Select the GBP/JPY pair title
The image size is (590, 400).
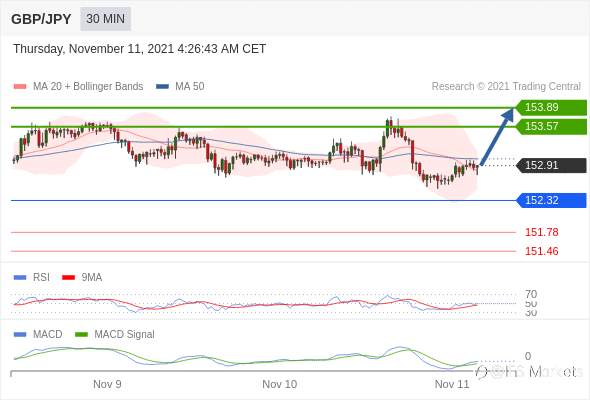(x=41, y=19)
